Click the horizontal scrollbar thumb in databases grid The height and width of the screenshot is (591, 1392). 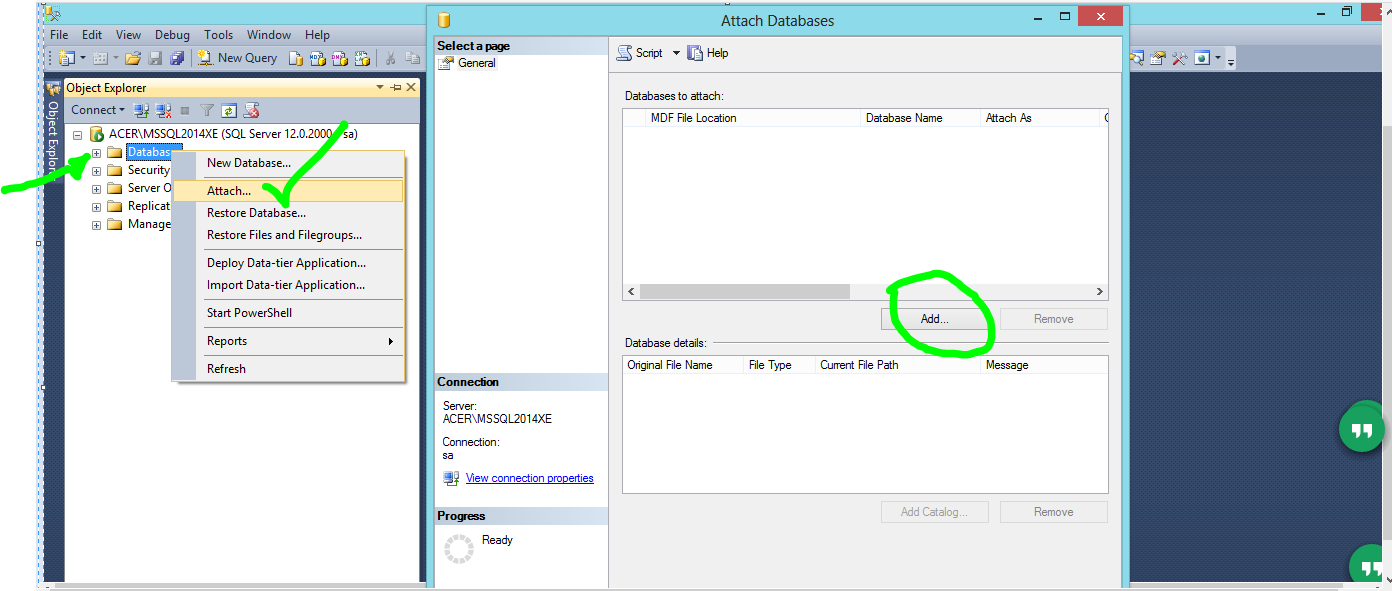coord(745,292)
